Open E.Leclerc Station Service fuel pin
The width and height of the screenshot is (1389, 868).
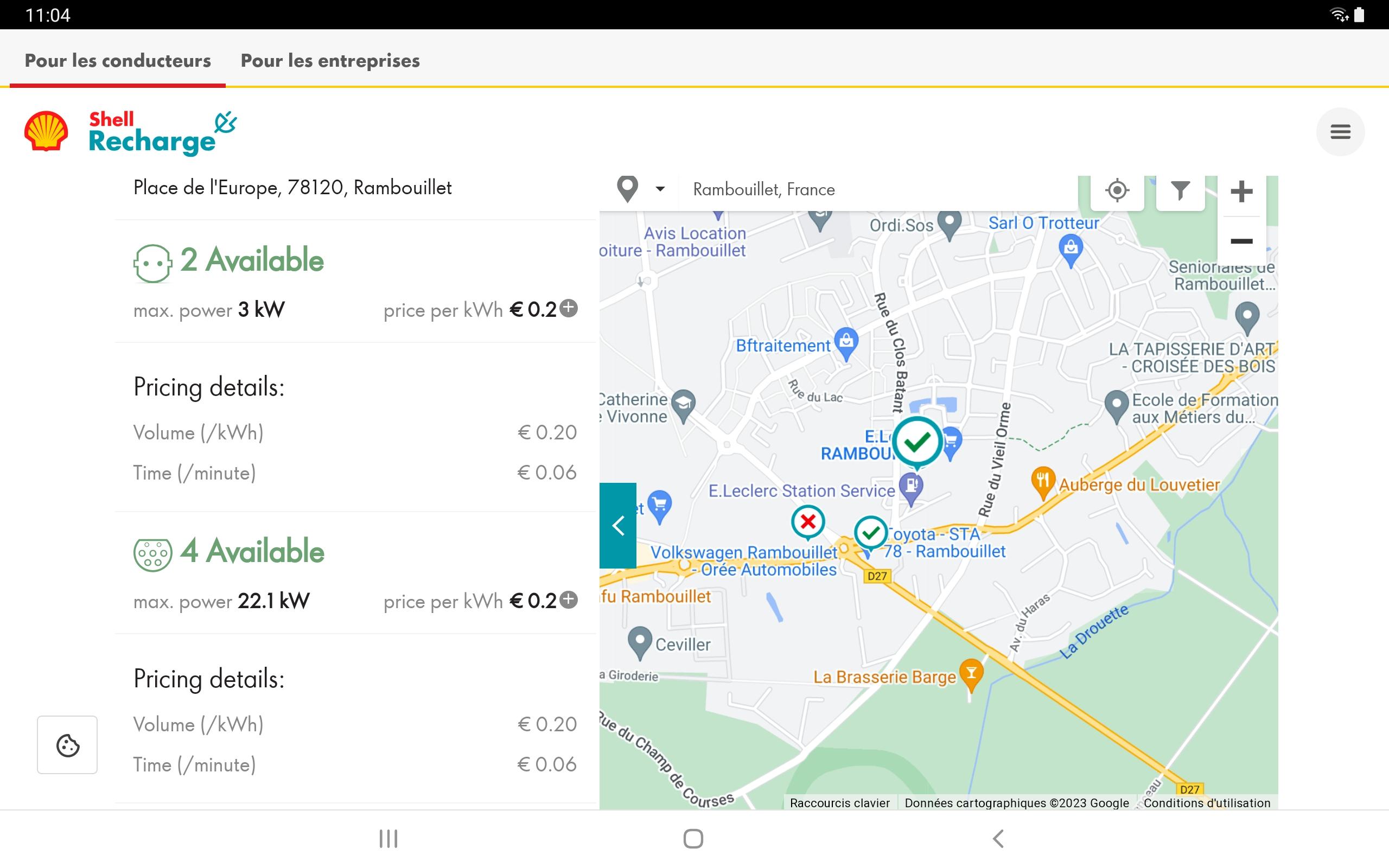pos(911,490)
